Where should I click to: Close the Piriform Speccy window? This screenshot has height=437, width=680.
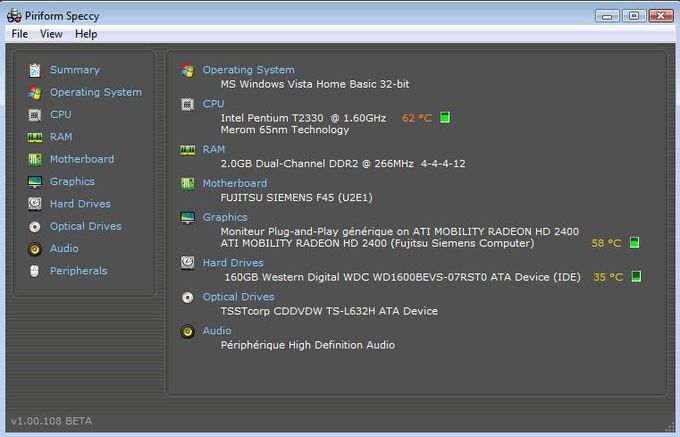click(x=661, y=16)
